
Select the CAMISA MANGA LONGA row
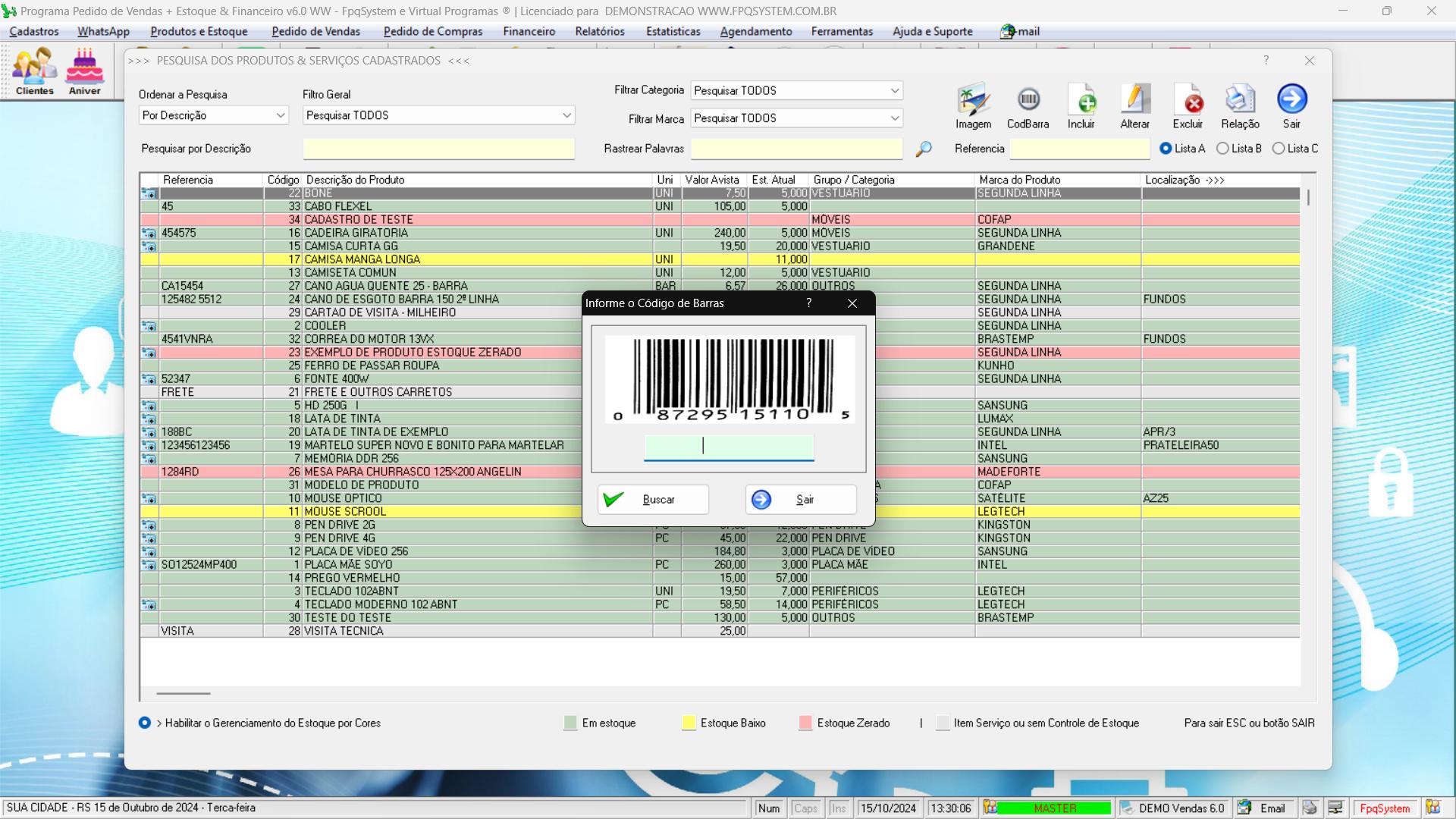(720, 259)
